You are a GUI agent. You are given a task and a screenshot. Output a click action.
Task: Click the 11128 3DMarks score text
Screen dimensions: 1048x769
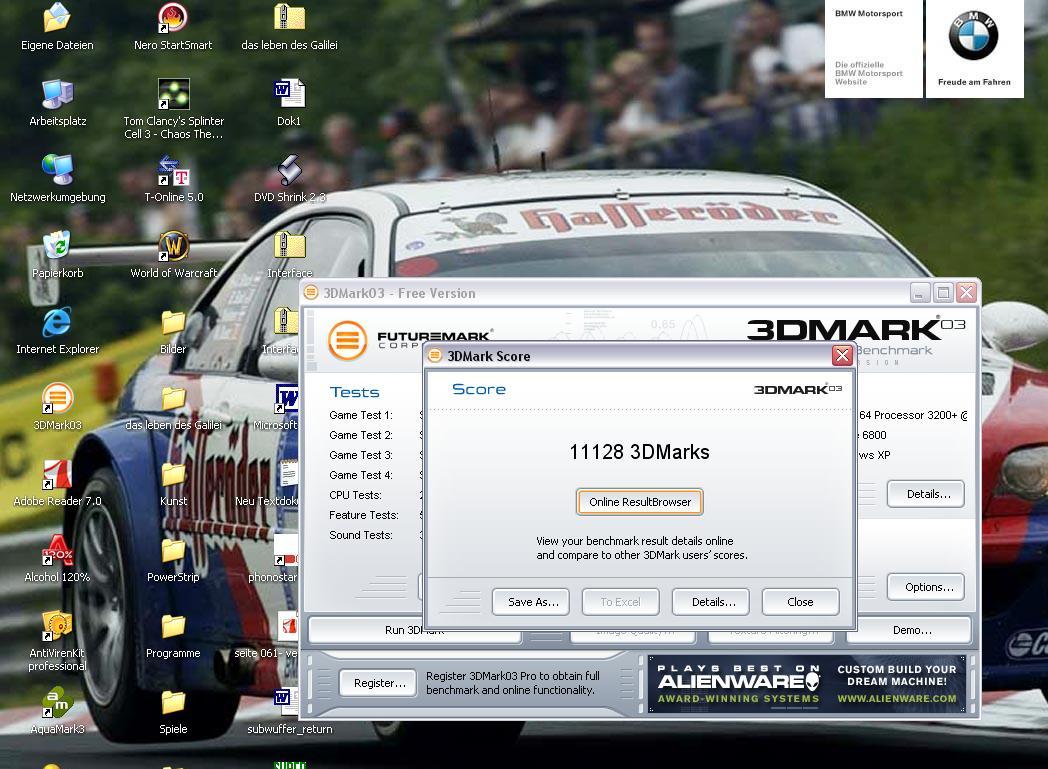[x=640, y=452]
